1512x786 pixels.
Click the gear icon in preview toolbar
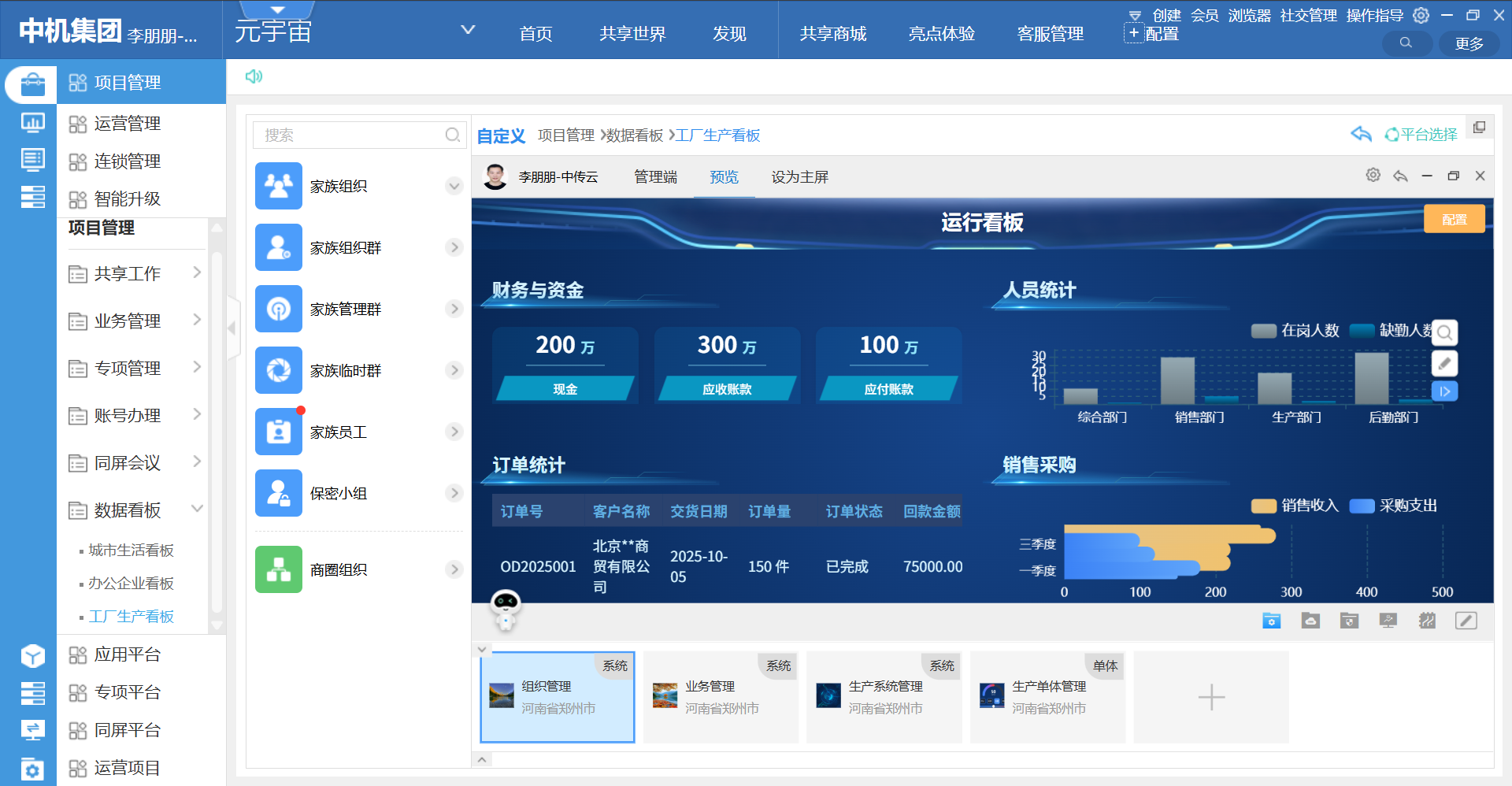point(1373,176)
